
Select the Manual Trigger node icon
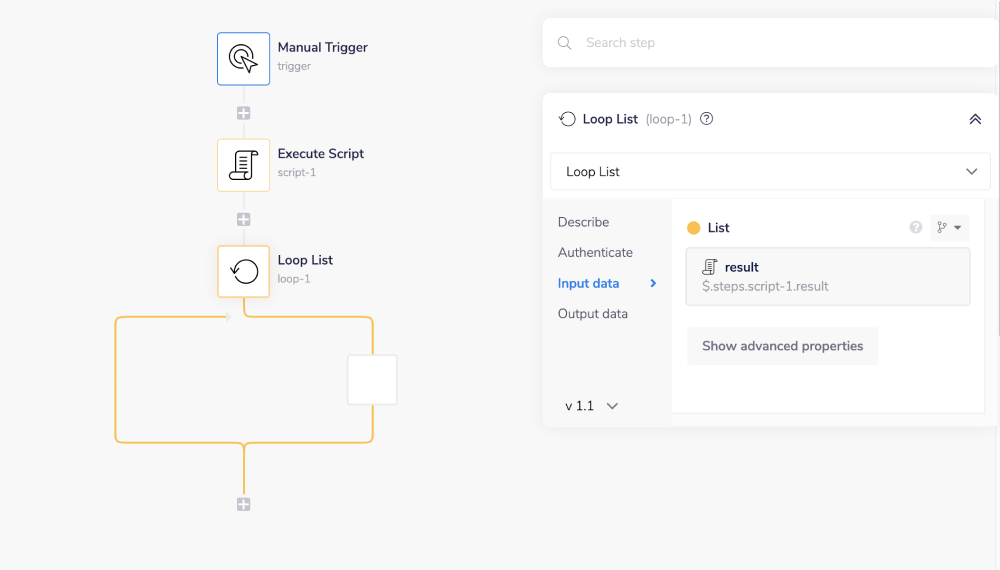tap(243, 58)
